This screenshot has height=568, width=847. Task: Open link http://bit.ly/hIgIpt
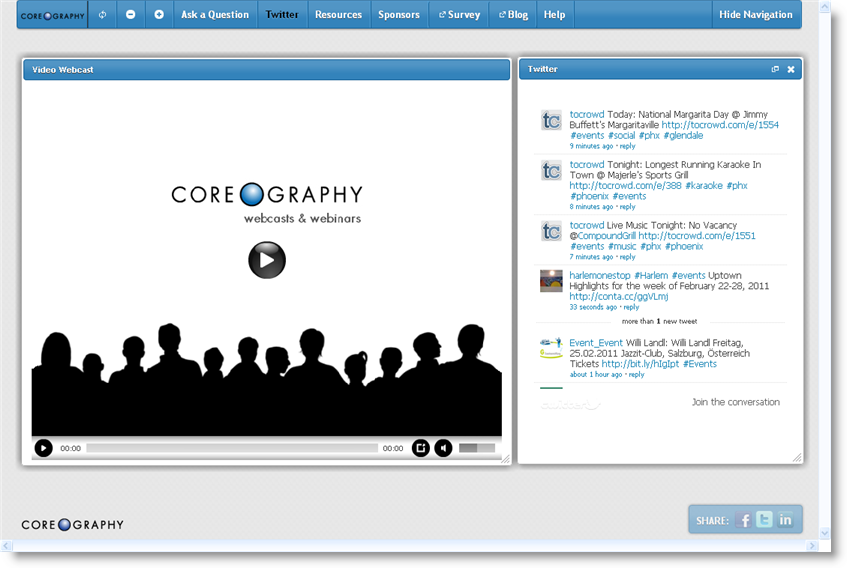[640, 364]
